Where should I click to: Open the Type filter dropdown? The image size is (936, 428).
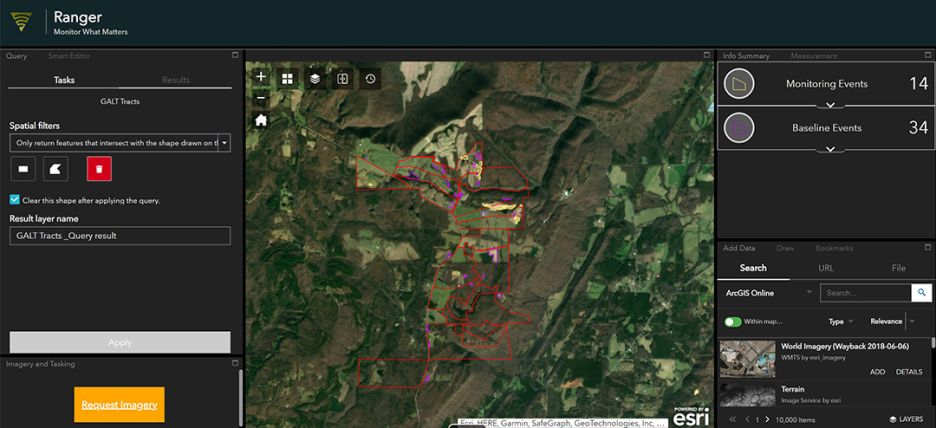[x=839, y=322]
